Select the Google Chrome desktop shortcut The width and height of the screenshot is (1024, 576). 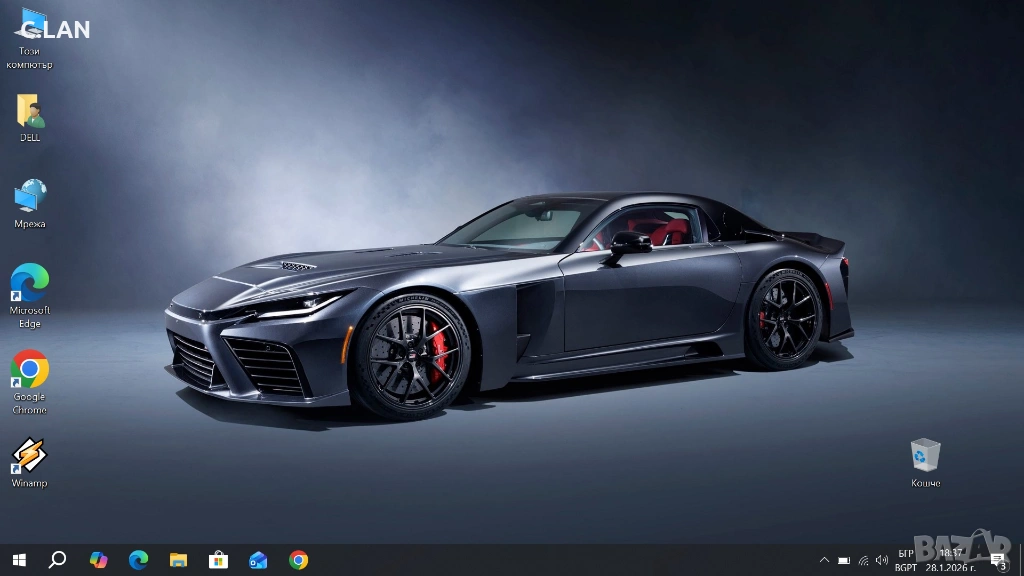tap(29, 371)
